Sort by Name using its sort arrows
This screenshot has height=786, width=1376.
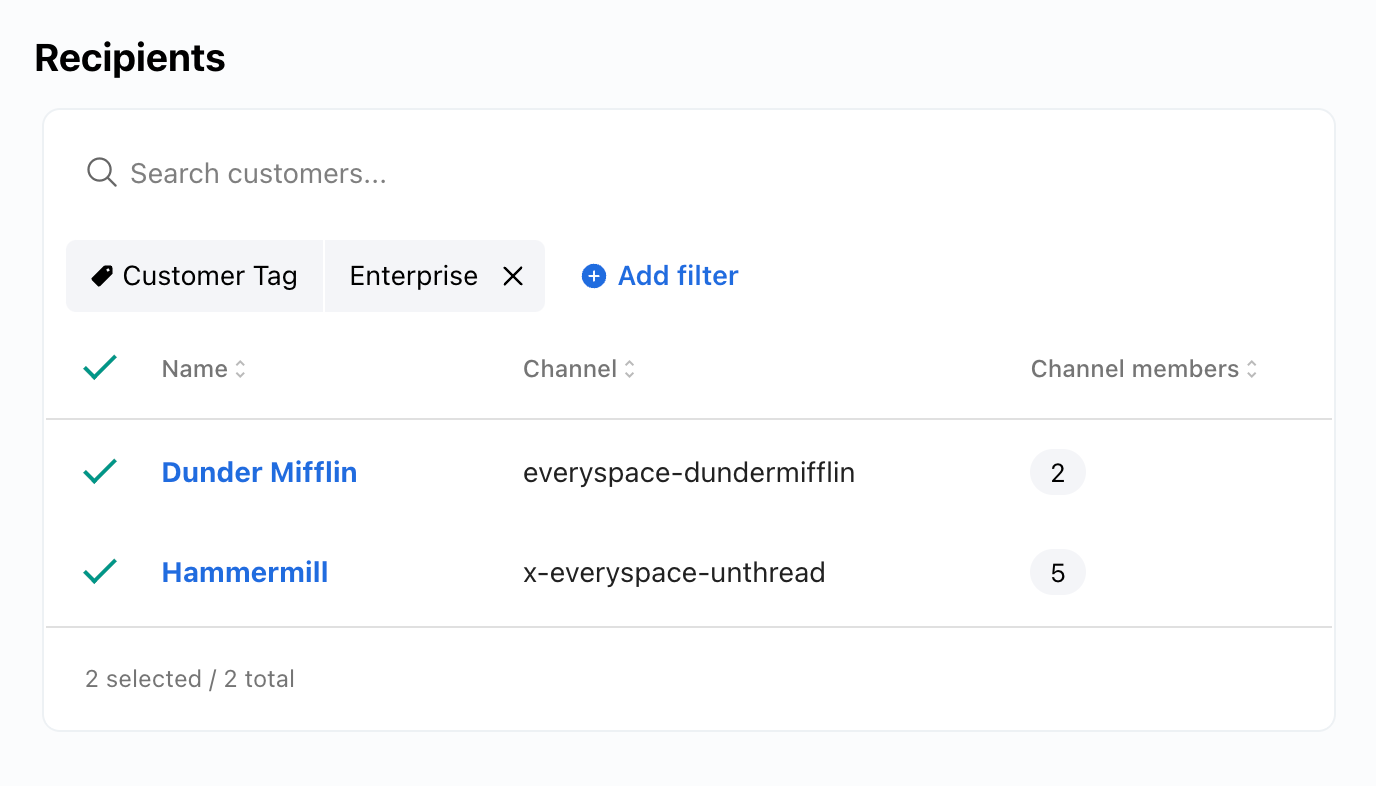pos(240,369)
